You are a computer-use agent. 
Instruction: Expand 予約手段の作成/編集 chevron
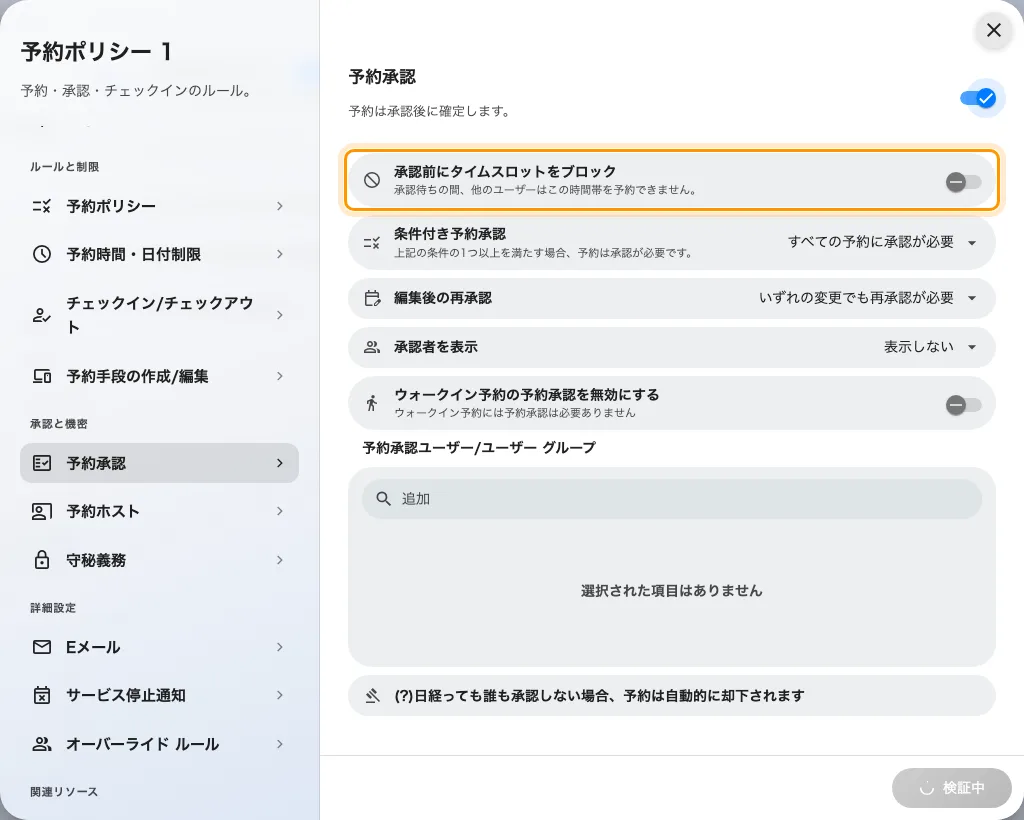click(x=280, y=376)
